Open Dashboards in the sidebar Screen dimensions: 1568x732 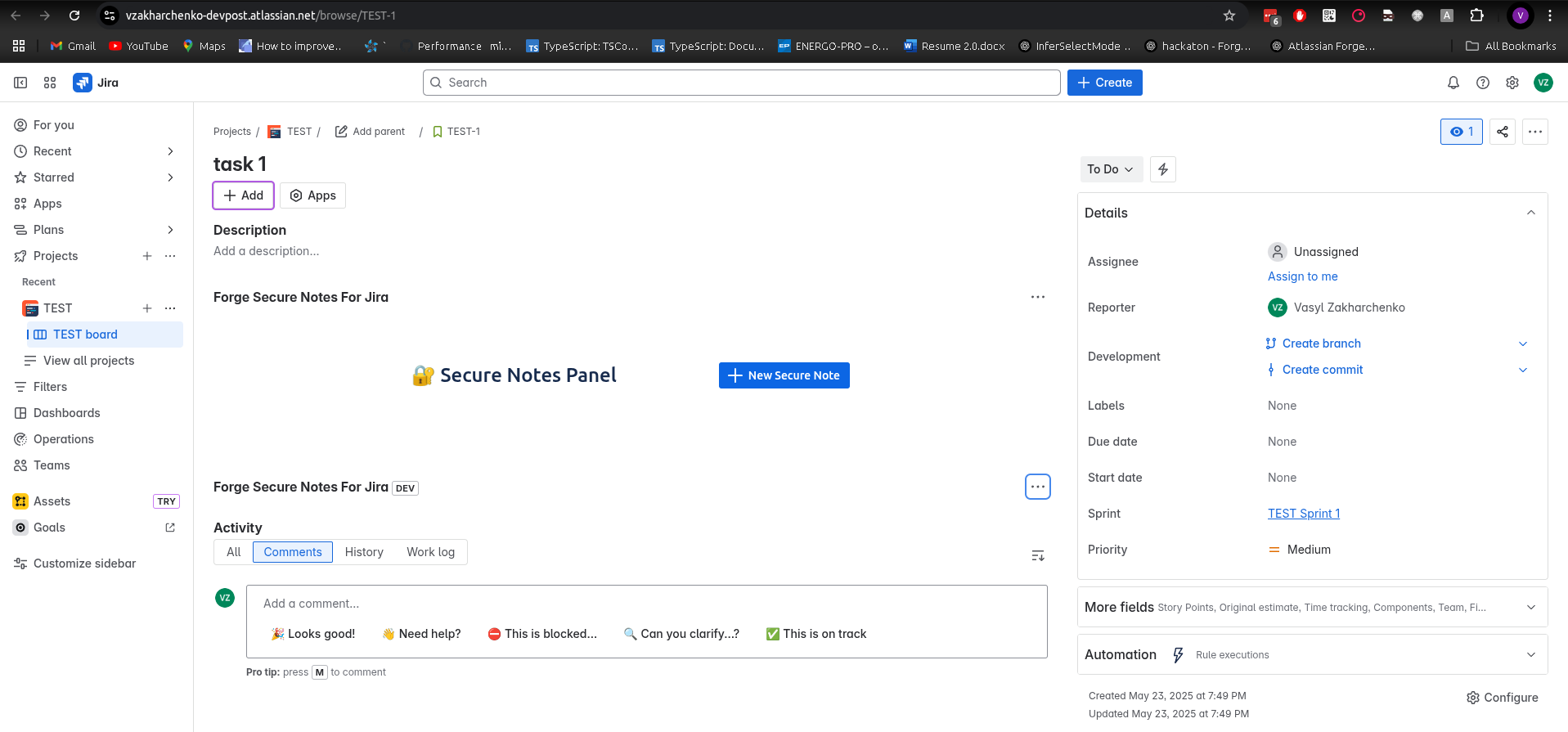(x=98, y=413)
